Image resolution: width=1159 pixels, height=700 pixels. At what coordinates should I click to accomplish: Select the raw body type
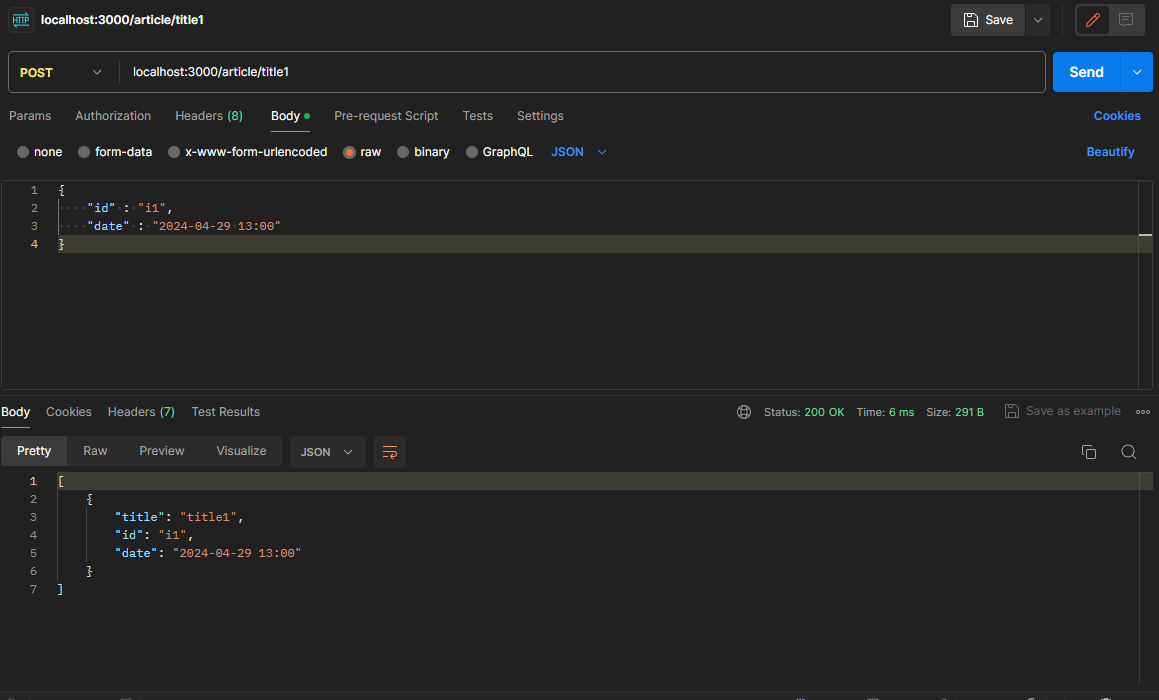point(362,152)
